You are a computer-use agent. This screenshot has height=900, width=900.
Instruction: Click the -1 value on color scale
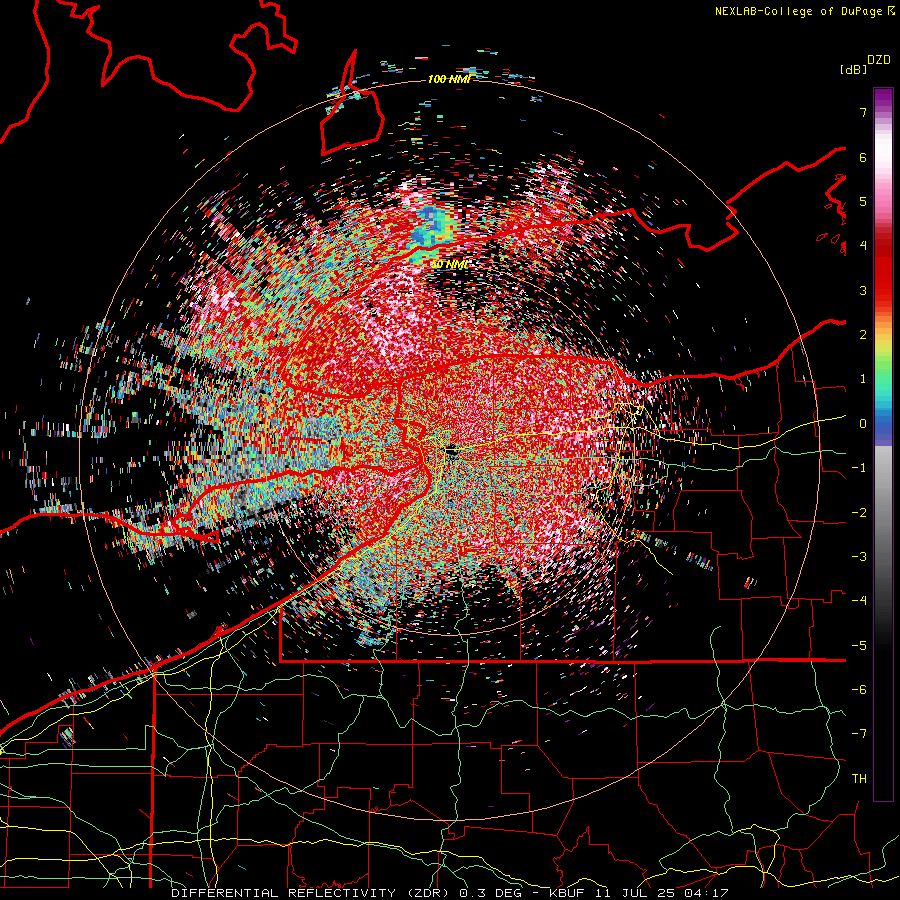pyautogui.click(x=859, y=468)
